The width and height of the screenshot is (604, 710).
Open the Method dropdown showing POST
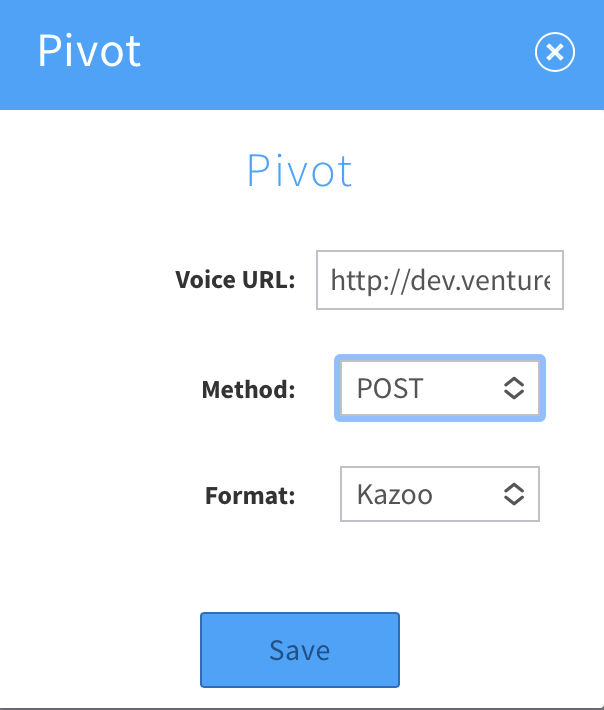click(x=440, y=388)
